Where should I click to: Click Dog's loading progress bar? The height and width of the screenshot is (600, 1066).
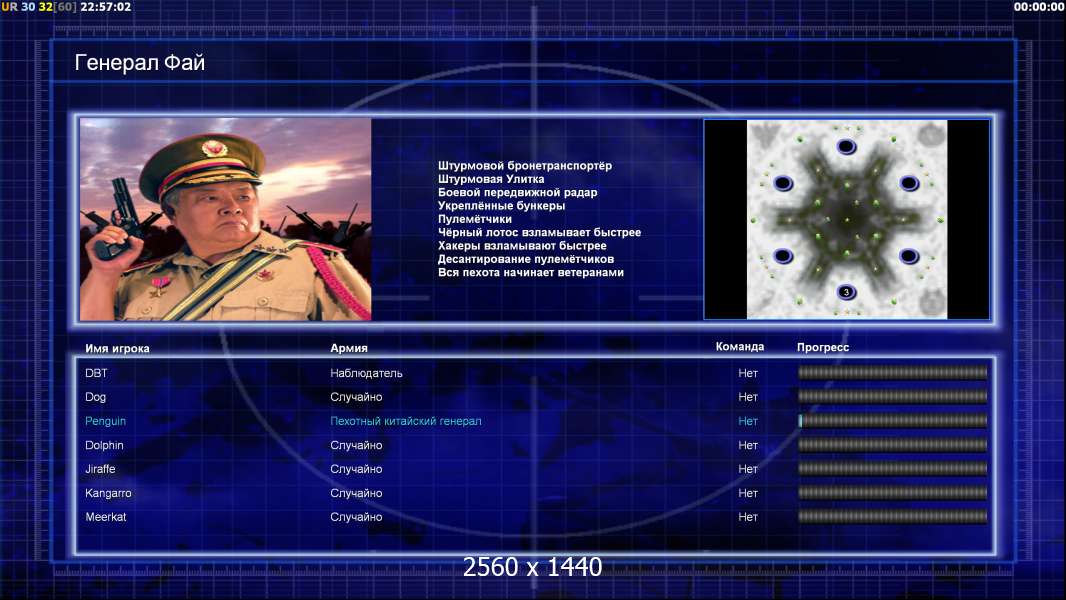(x=893, y=396)
